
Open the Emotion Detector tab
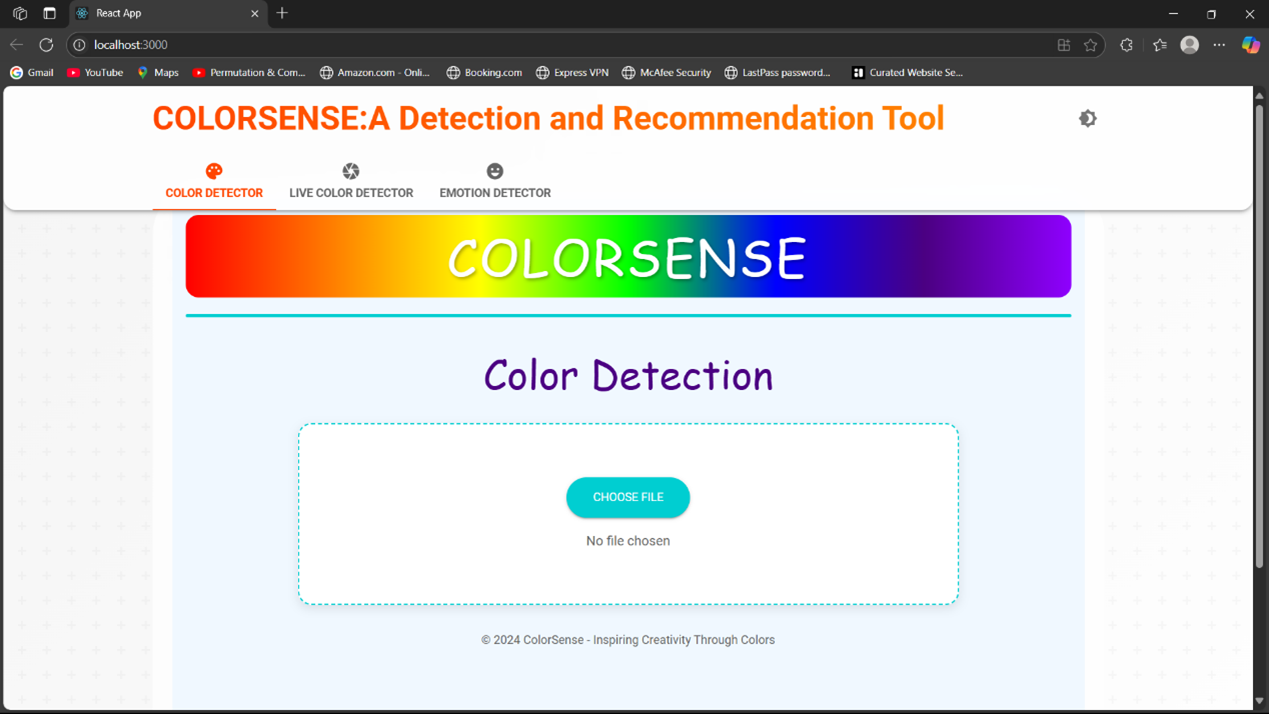point(495,181)
